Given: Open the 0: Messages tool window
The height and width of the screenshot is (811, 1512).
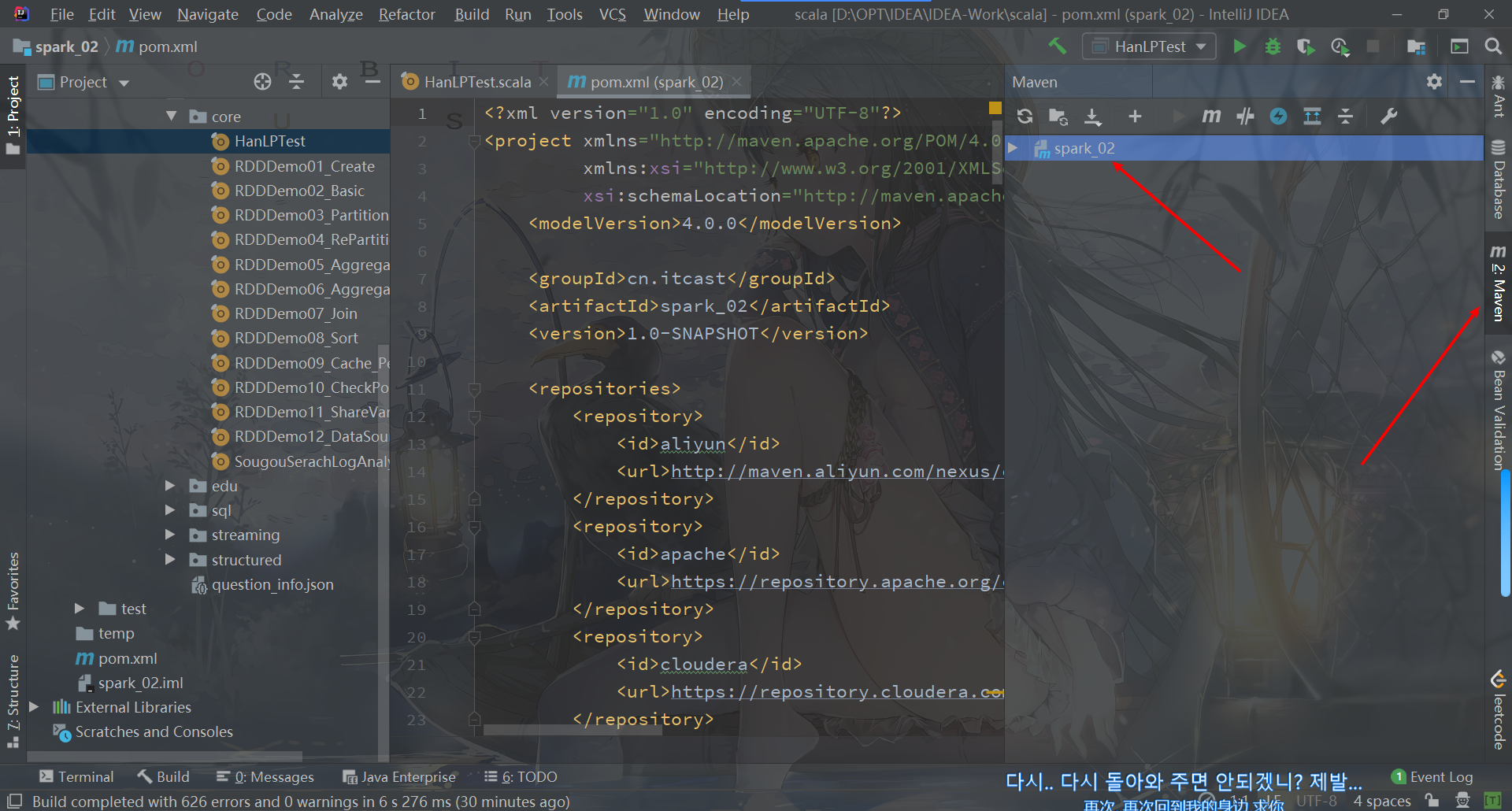Looking at the screenshot, I should click(265, 776).
